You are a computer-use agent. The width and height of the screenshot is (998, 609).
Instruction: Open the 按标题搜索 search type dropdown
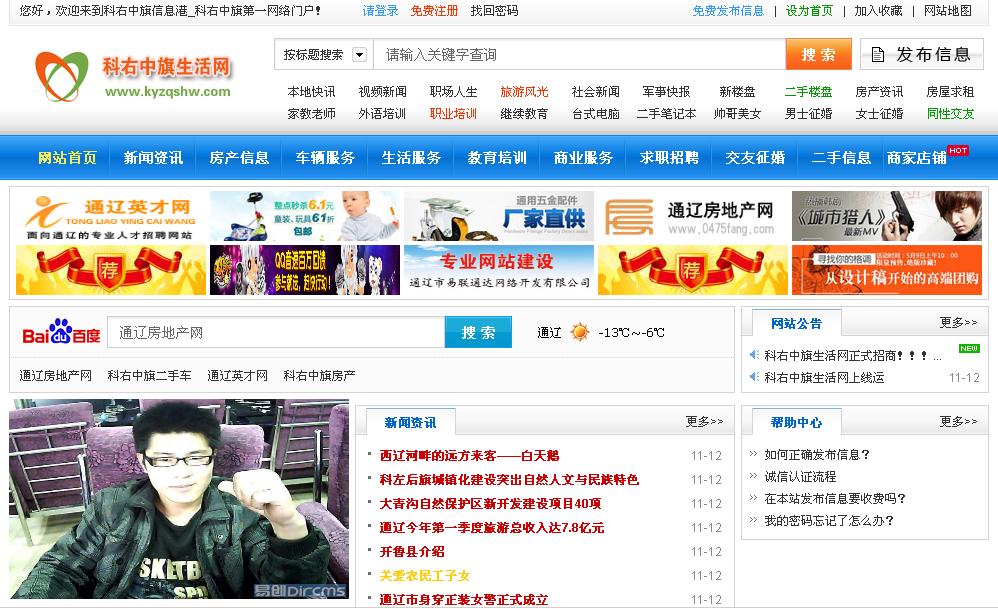(x=359, y=55)
